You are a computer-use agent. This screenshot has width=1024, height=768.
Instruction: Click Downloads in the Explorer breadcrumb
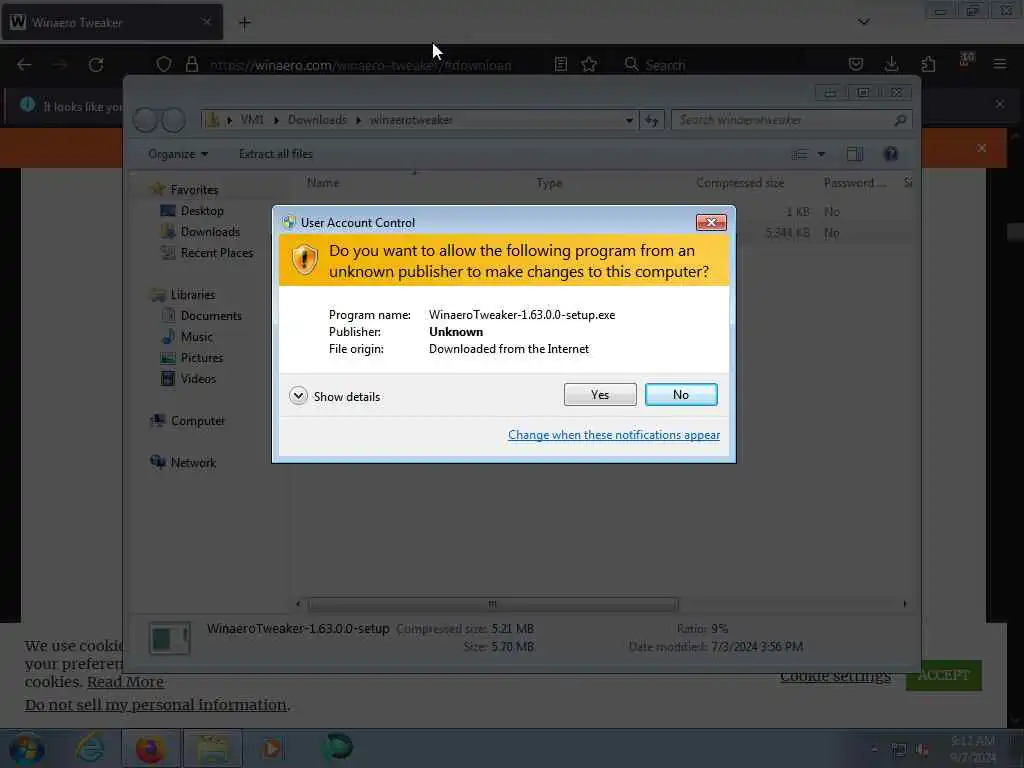(317, 120)
